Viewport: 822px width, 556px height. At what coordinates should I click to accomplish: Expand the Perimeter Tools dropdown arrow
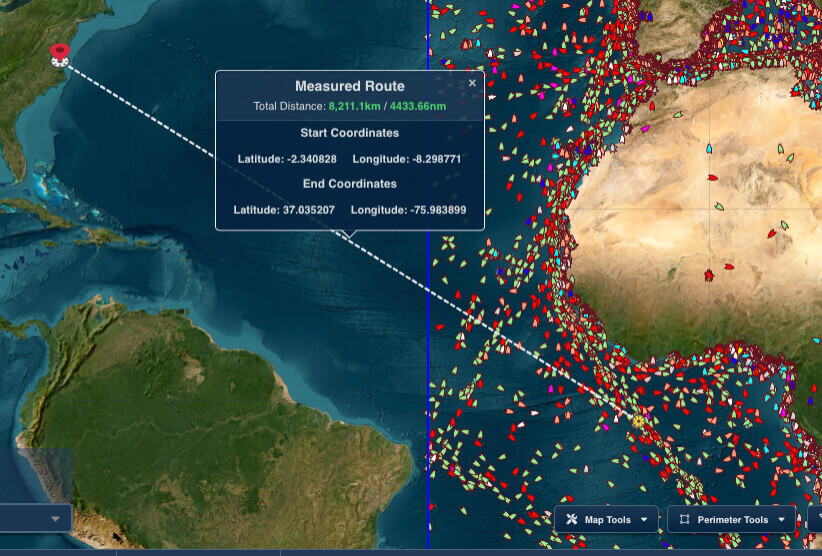tap(781, 520)
